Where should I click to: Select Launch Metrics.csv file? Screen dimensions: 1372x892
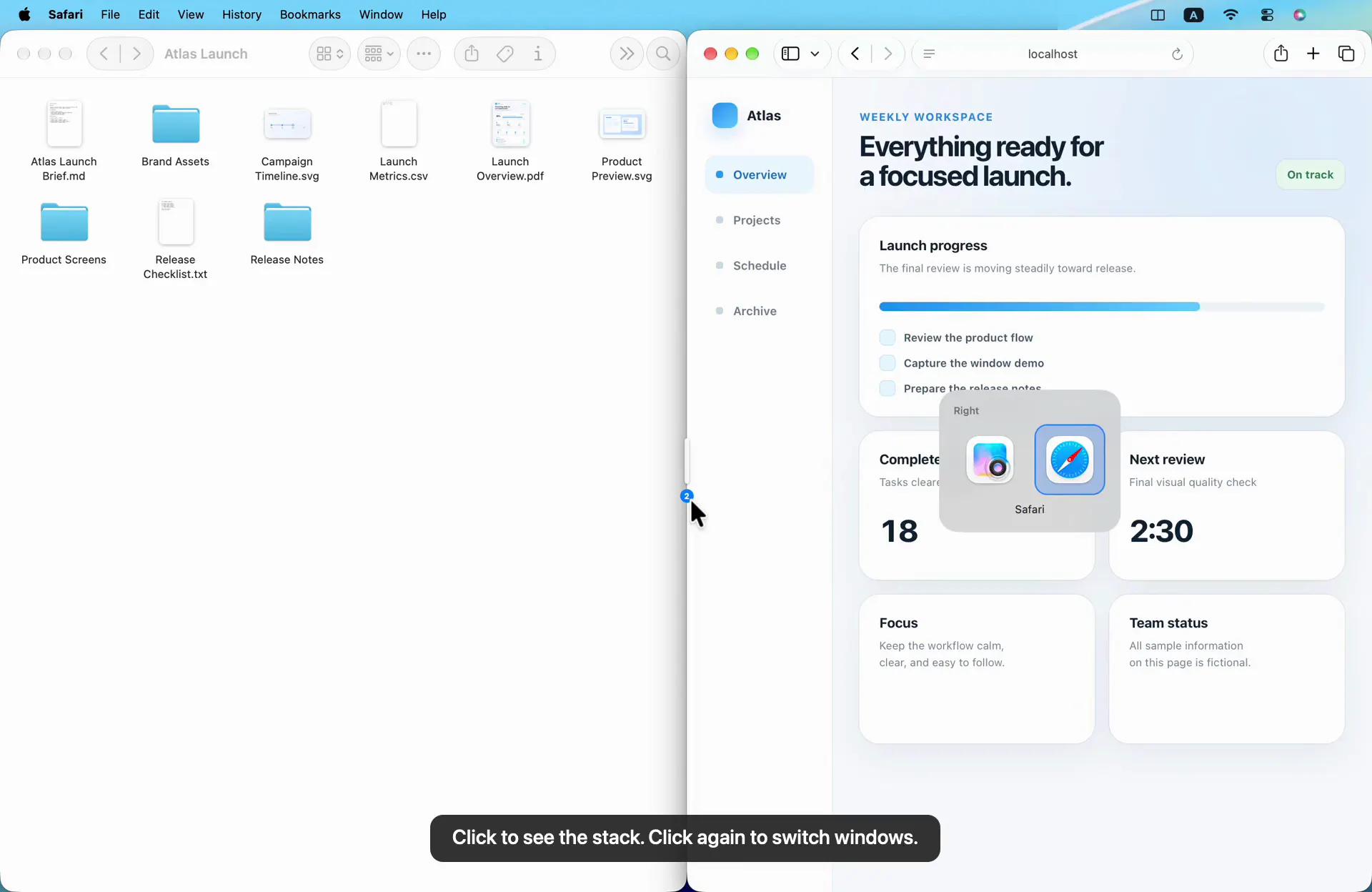[x=398, y=141]
